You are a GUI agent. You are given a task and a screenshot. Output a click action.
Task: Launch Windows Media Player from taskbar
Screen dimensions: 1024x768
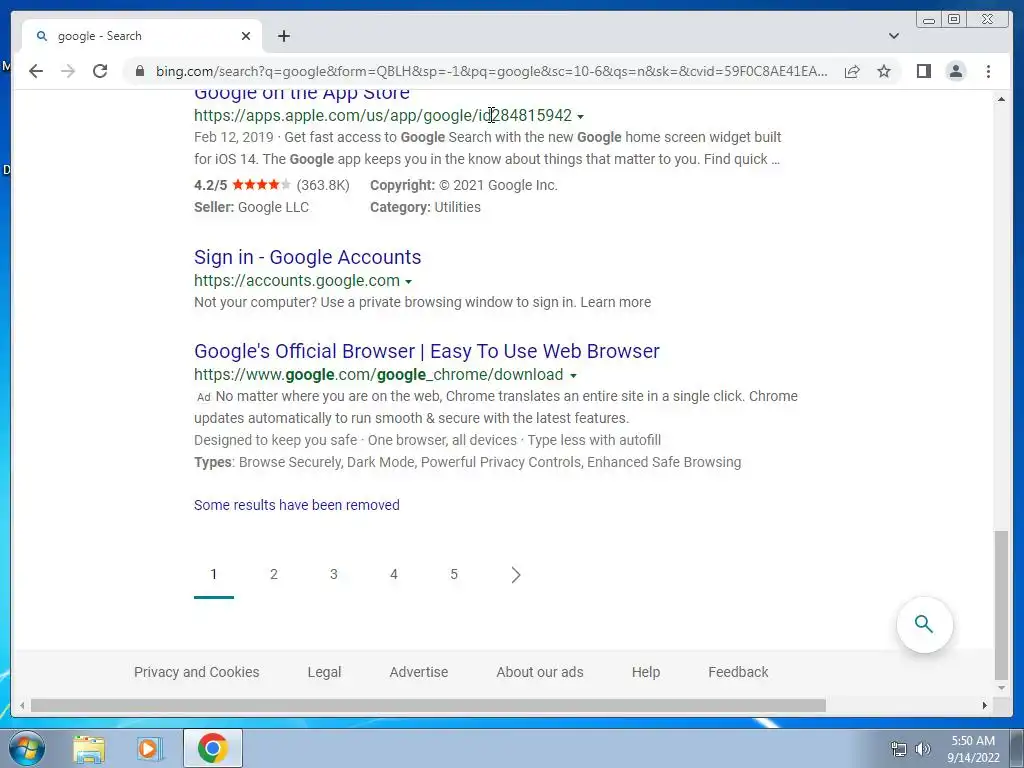pos(149,749)
